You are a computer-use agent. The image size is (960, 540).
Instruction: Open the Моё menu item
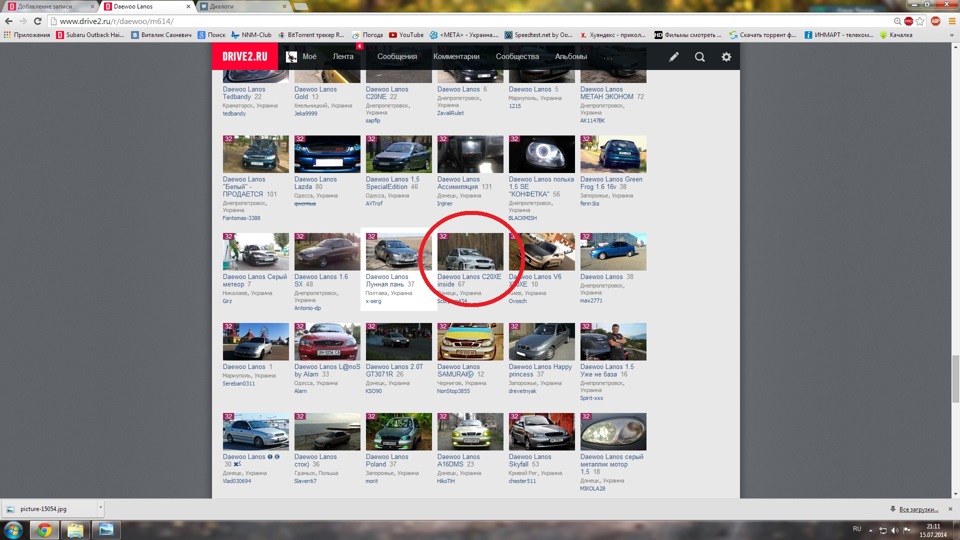pyautogui.click(x=309, y=56)
